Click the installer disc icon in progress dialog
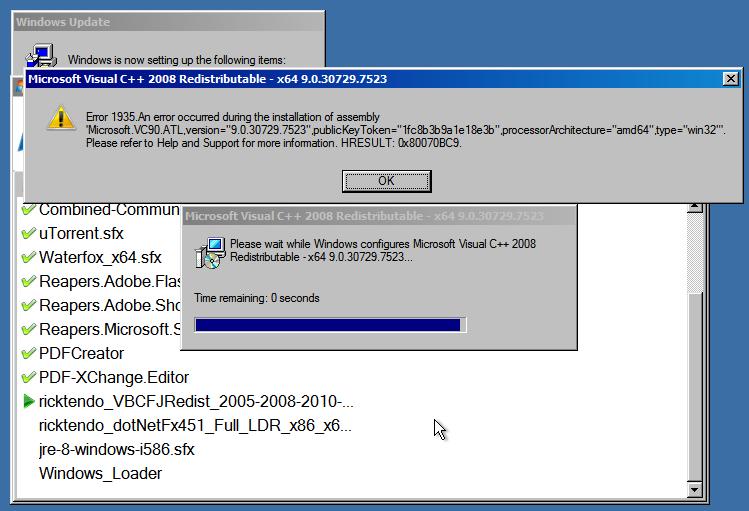 coord(210,252)
